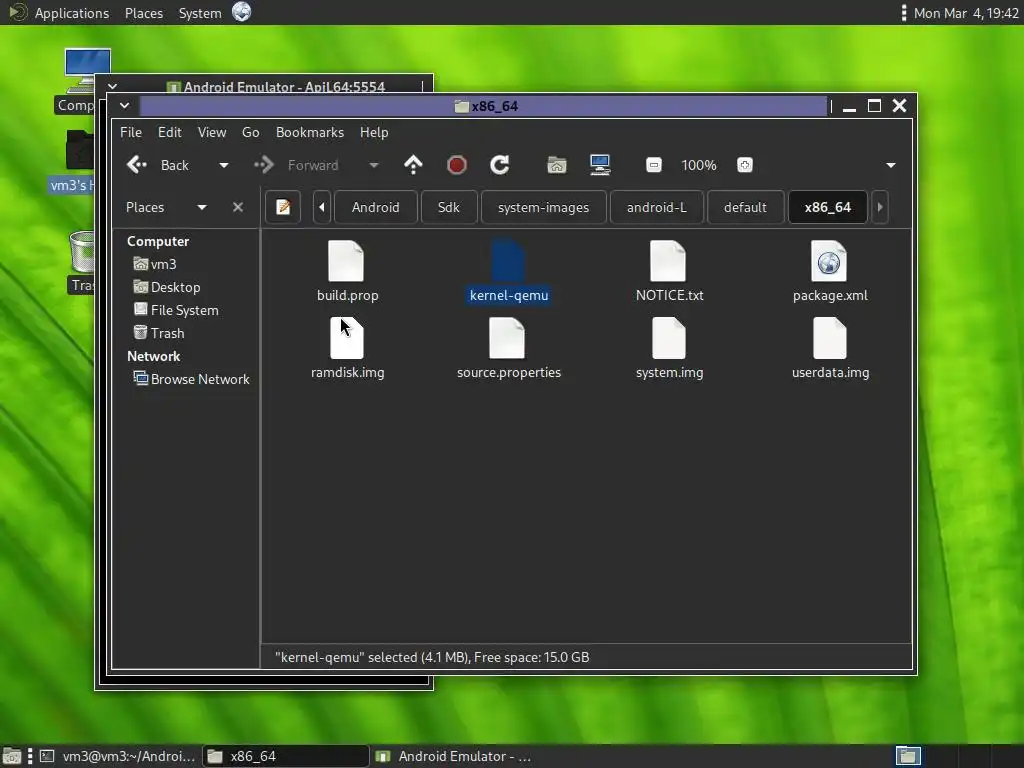The width and height of the screenshot is (1024, 768).
Task: Open the File menu
Action: 131,132
